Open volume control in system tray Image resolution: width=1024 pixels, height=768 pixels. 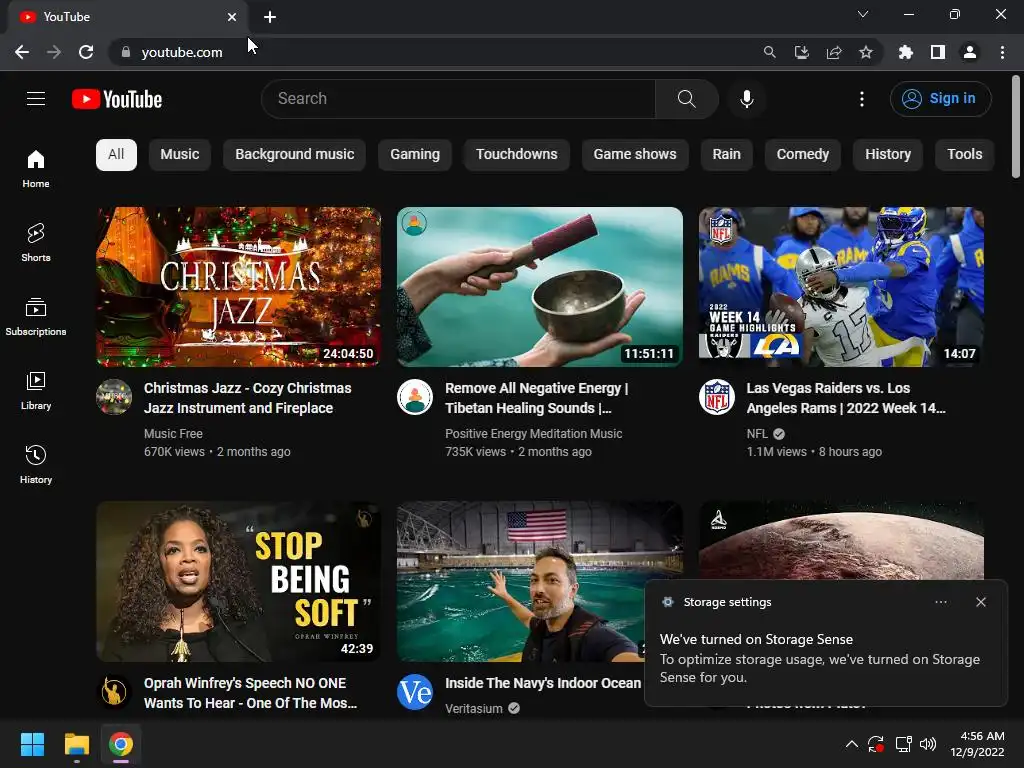927,744
